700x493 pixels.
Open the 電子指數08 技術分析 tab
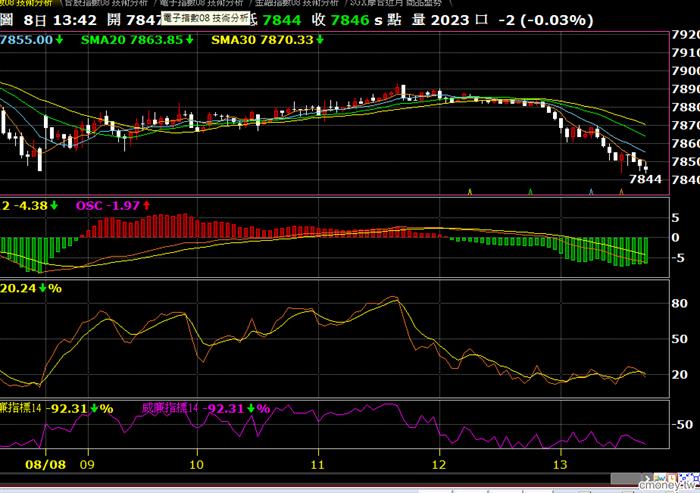(x=201, y=3)
